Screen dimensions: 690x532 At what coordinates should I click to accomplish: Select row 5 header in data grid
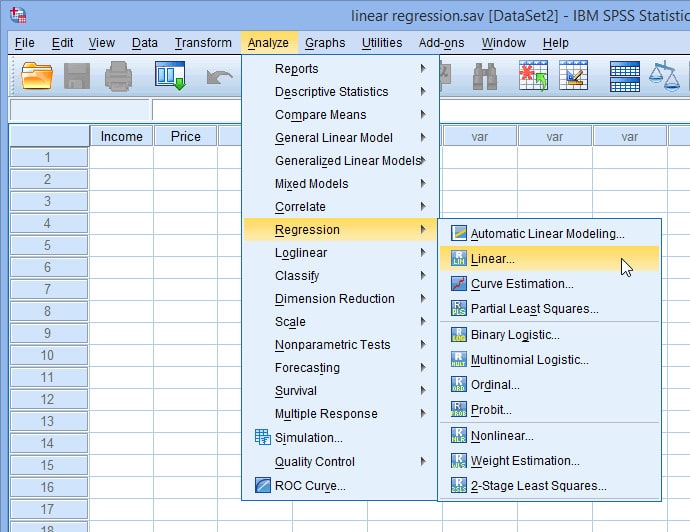point(47,245)
